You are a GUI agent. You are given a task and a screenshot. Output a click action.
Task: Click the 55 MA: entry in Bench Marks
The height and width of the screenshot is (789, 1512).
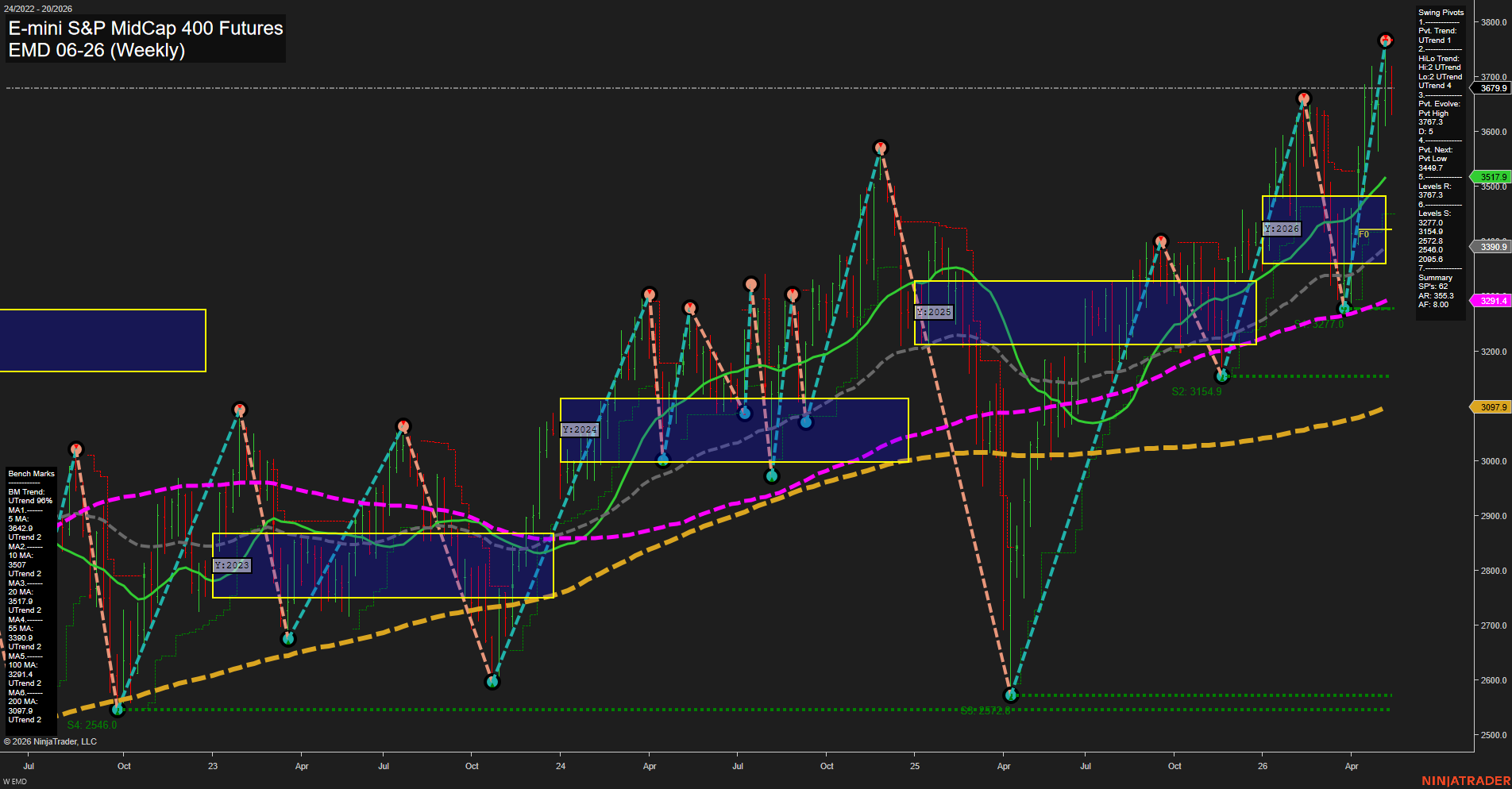pyautogui.click(x=20, y=629)
